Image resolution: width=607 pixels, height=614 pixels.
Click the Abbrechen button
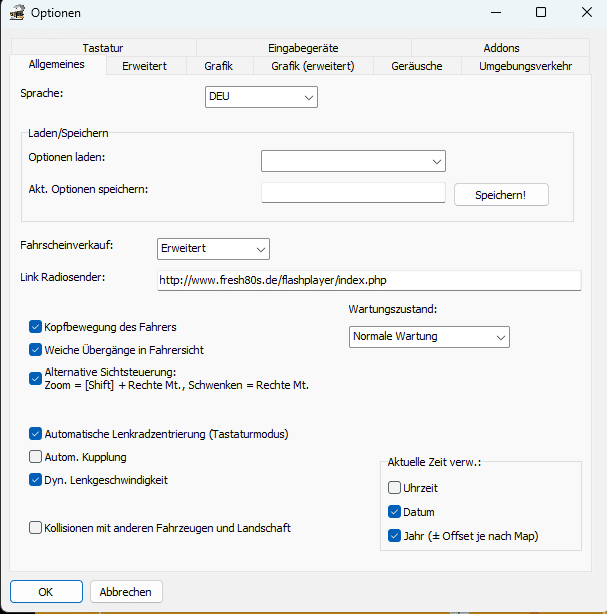pyautogui.click(x=126, y=592)
